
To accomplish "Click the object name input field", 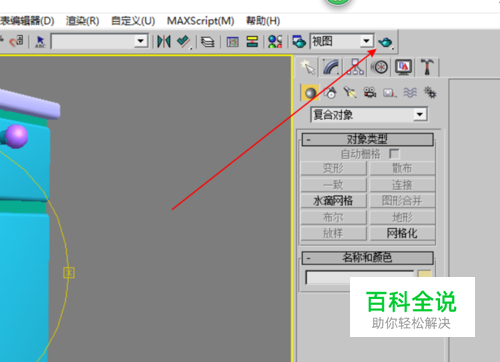I will point(359,277).
